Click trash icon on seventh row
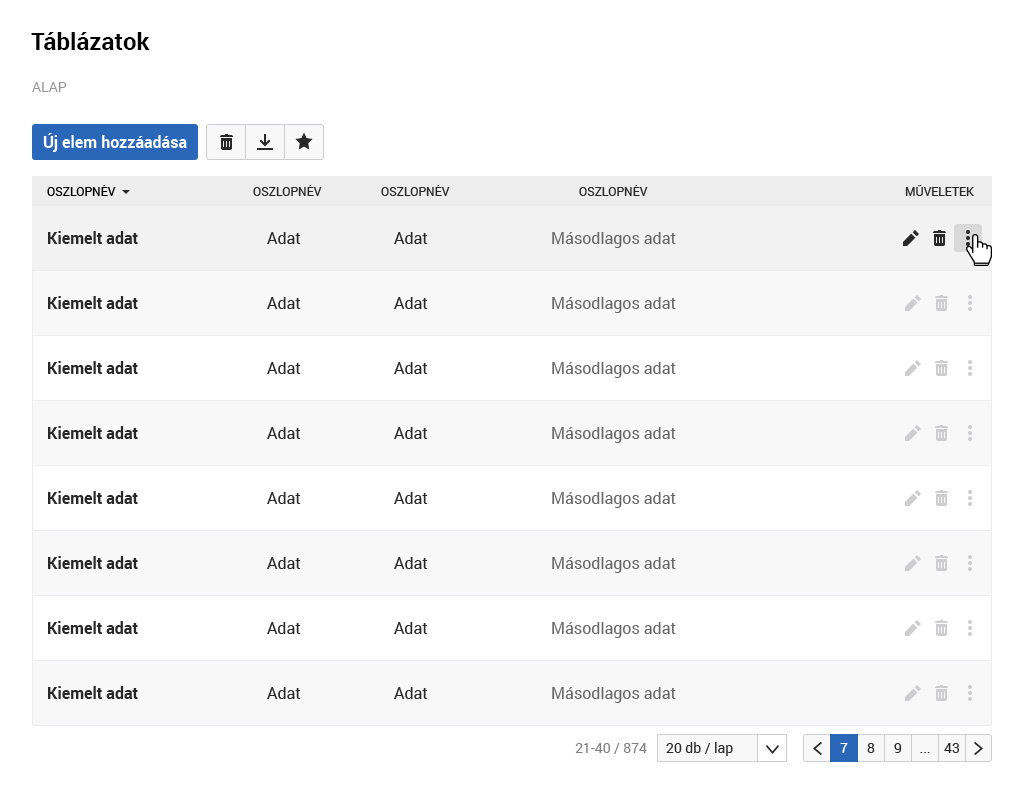The image size is (1024, 794). point(941,628)
